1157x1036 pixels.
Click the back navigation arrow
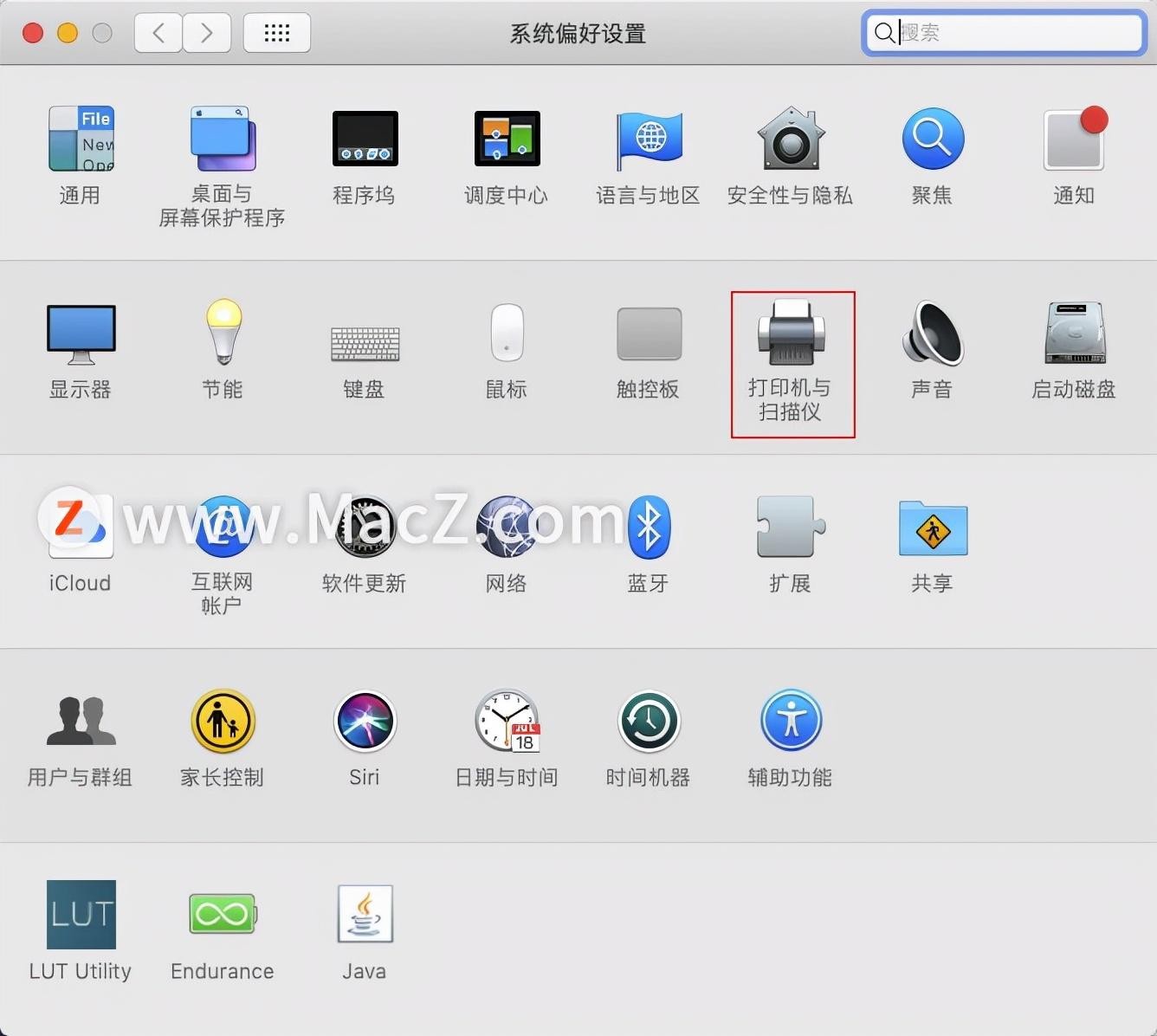158,32
